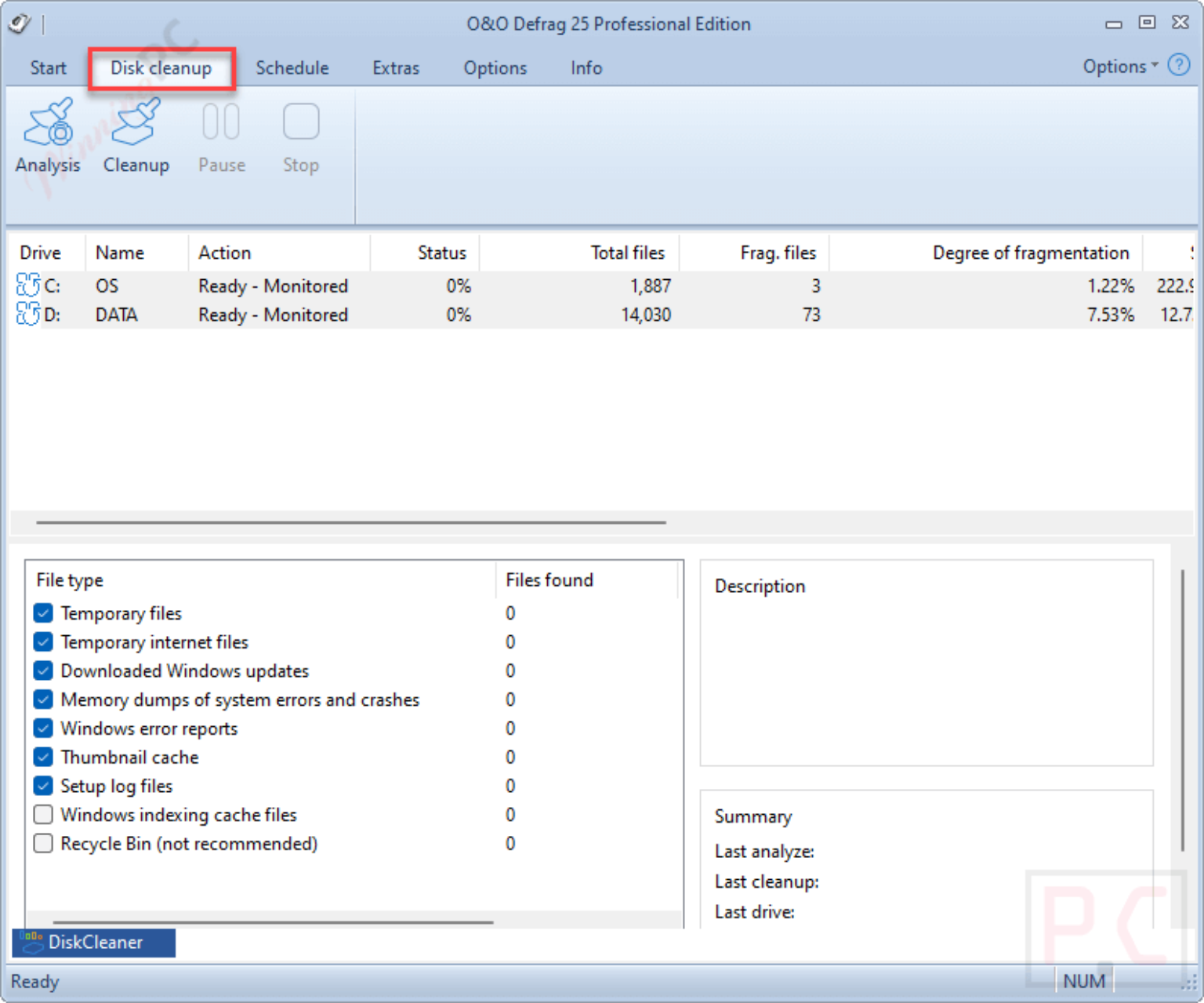Select the DATA drive name cell
Viewport: 1204px width, 1003px height.
116,314
